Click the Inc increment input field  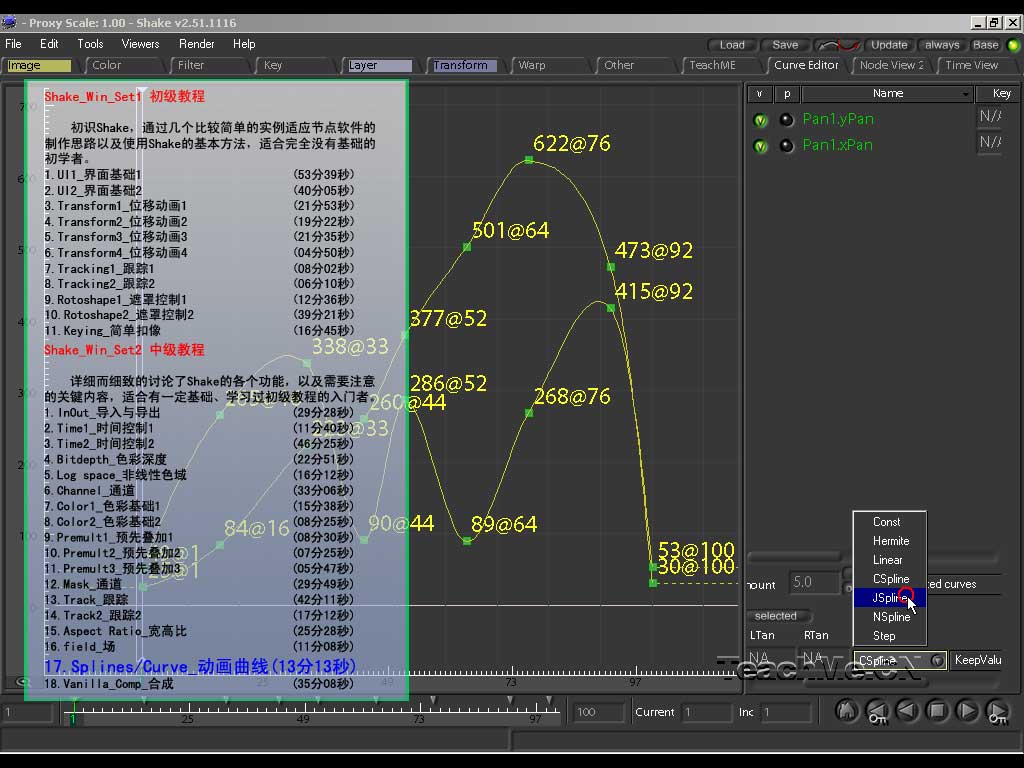pos(786,712)
